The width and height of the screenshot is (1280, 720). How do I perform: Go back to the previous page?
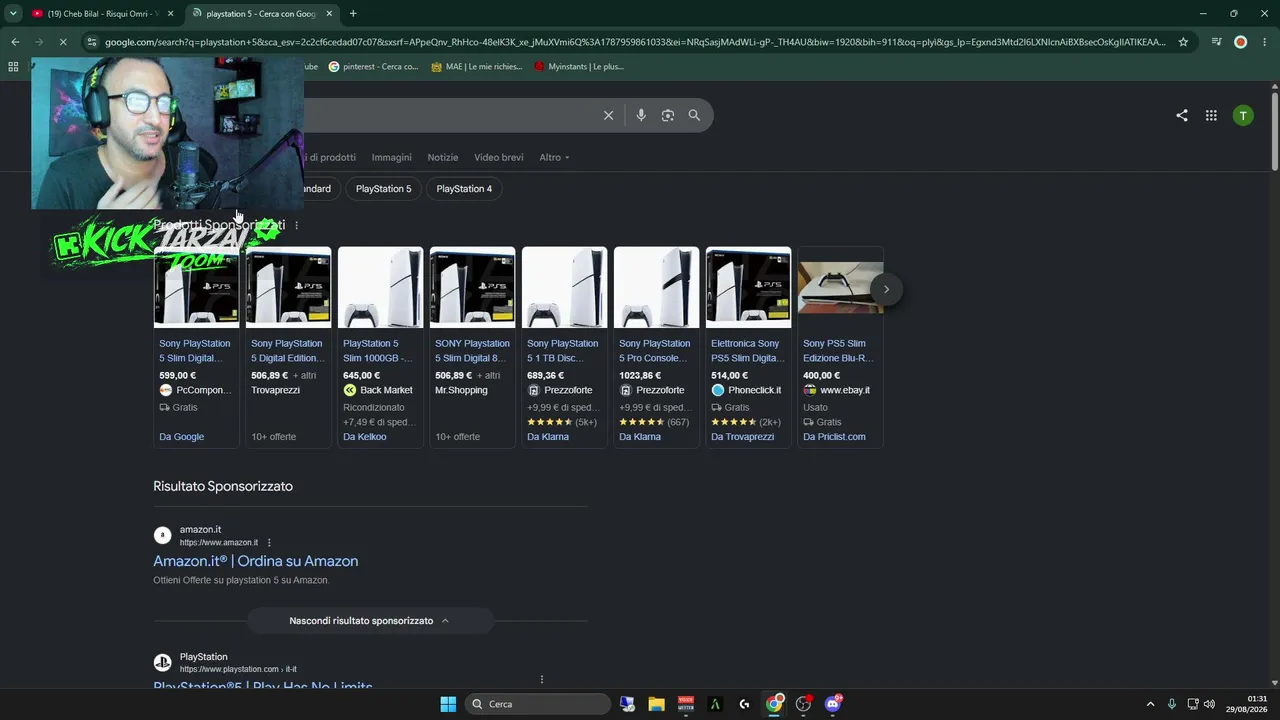coord(15,42)
